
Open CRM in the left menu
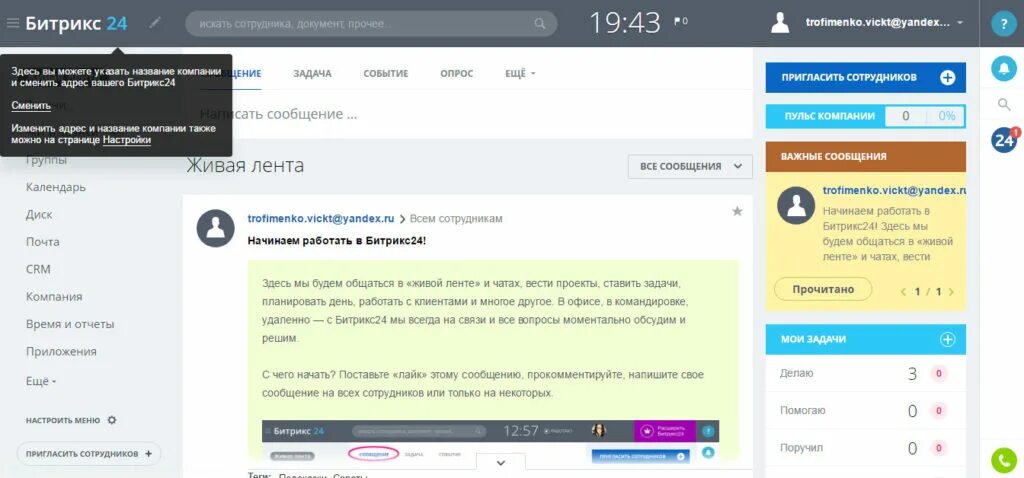coord(38,270)
